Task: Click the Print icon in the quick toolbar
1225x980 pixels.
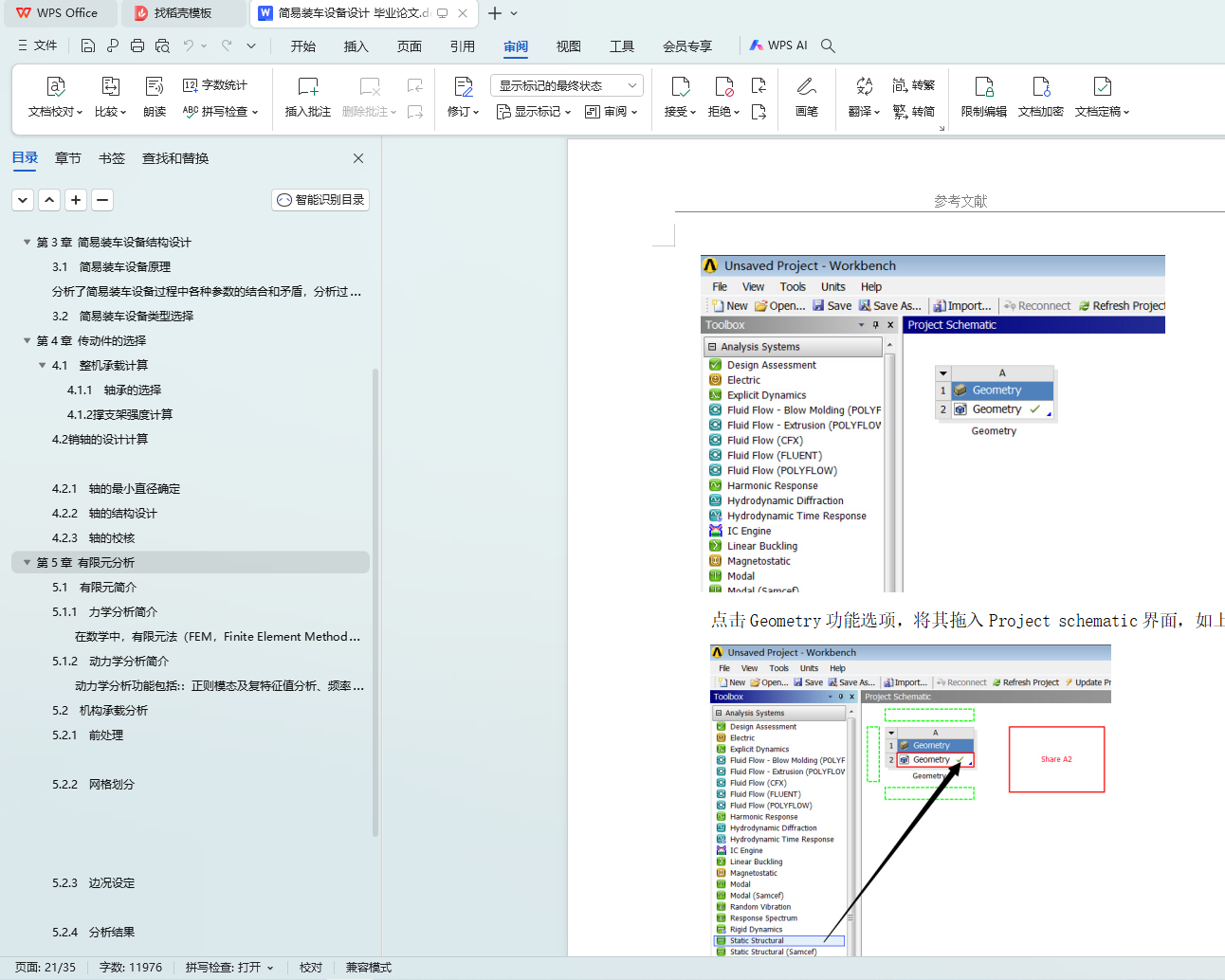Action: [x=137, y=45]
